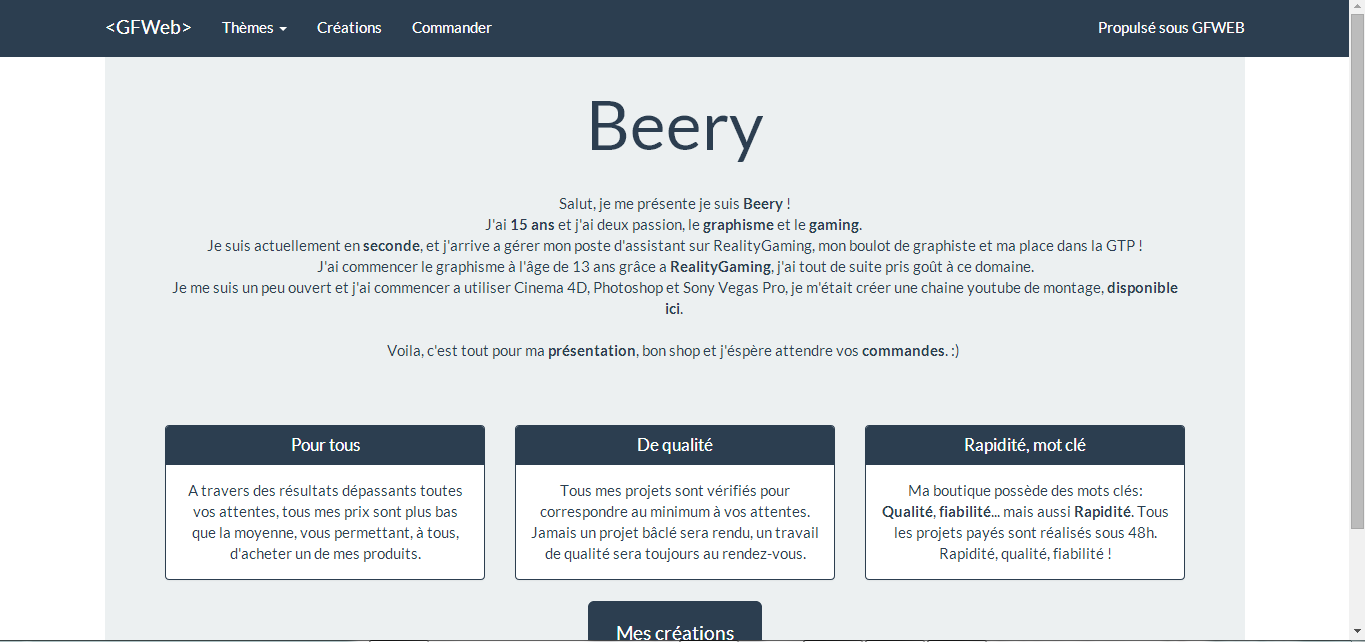Select the 'Pour tous' panel header

tap(325, 445)
